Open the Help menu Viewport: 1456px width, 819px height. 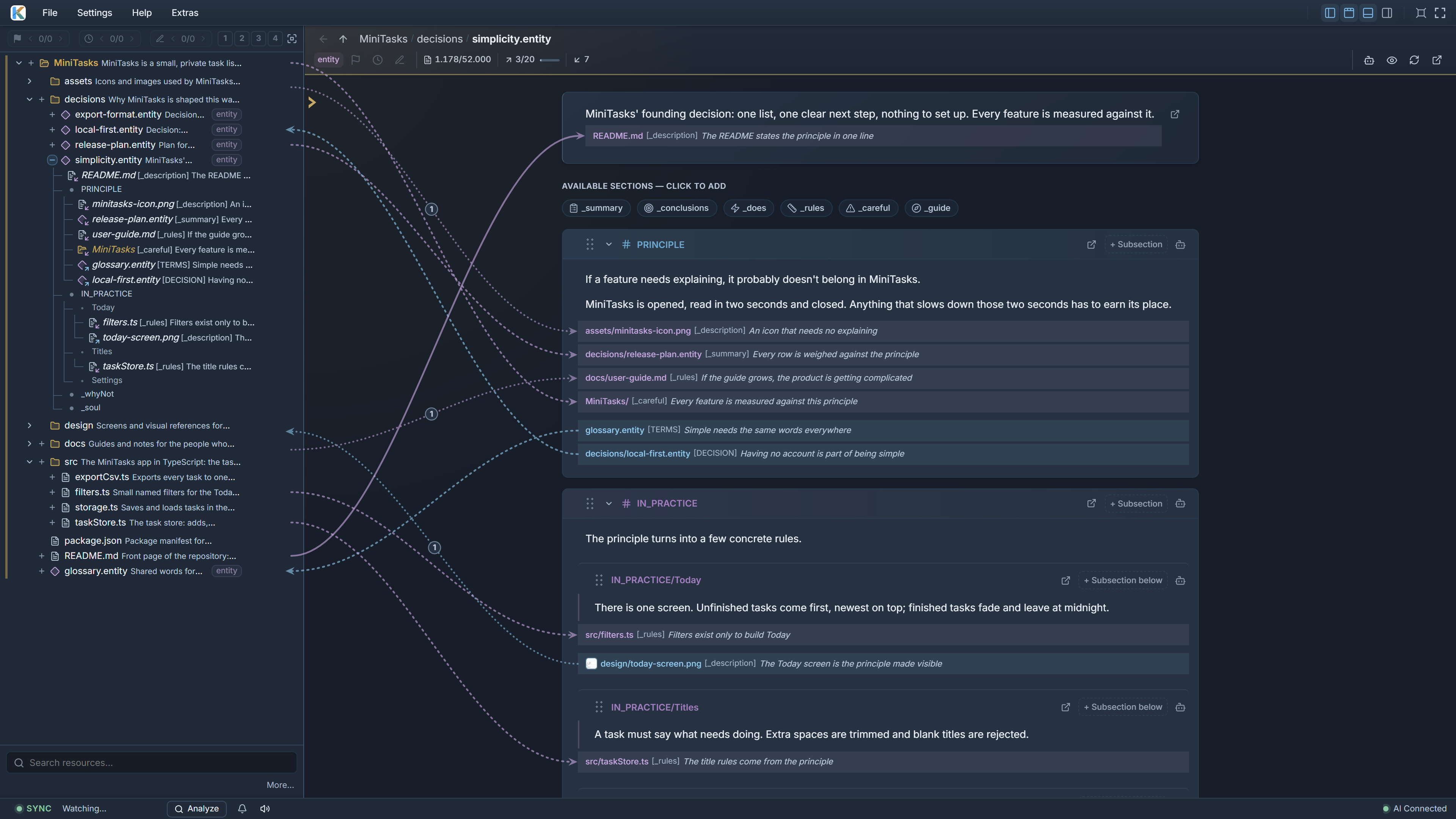[142, 13]
